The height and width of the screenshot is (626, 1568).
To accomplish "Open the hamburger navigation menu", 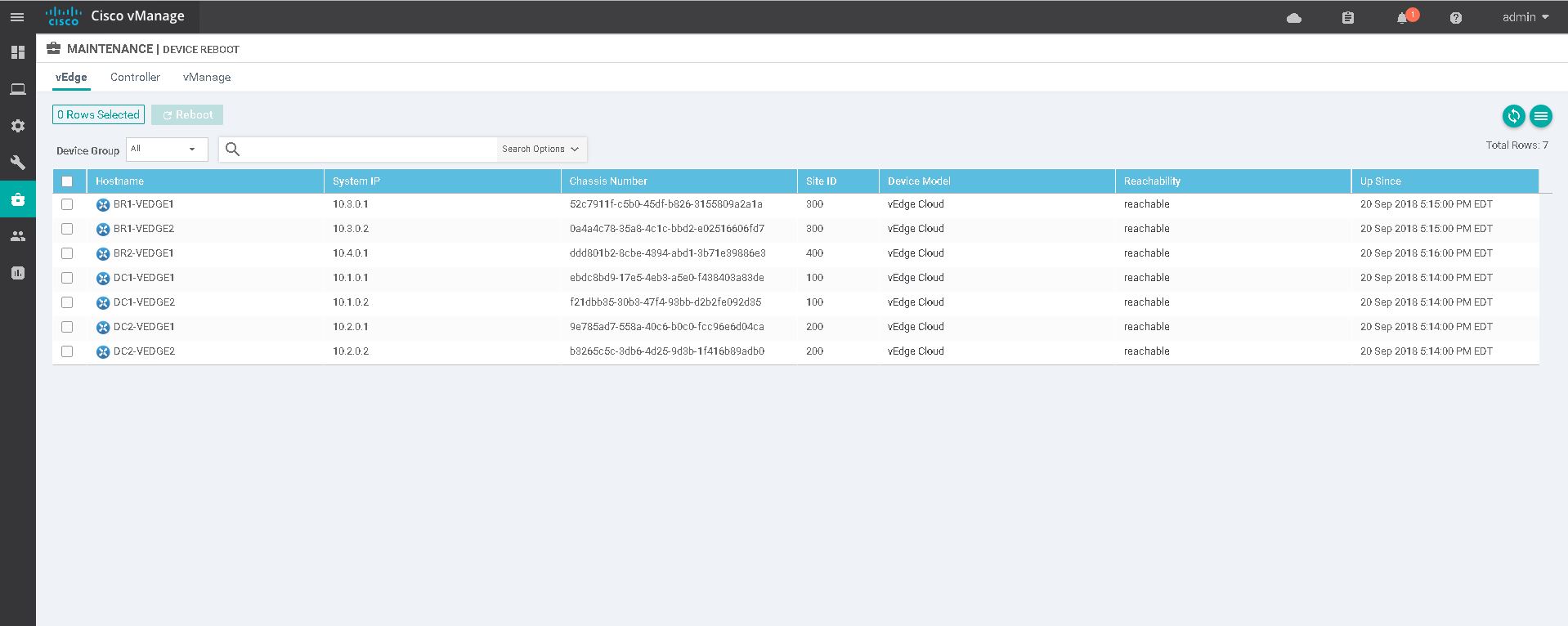I will pyautogui.click(x=17, y=17).
